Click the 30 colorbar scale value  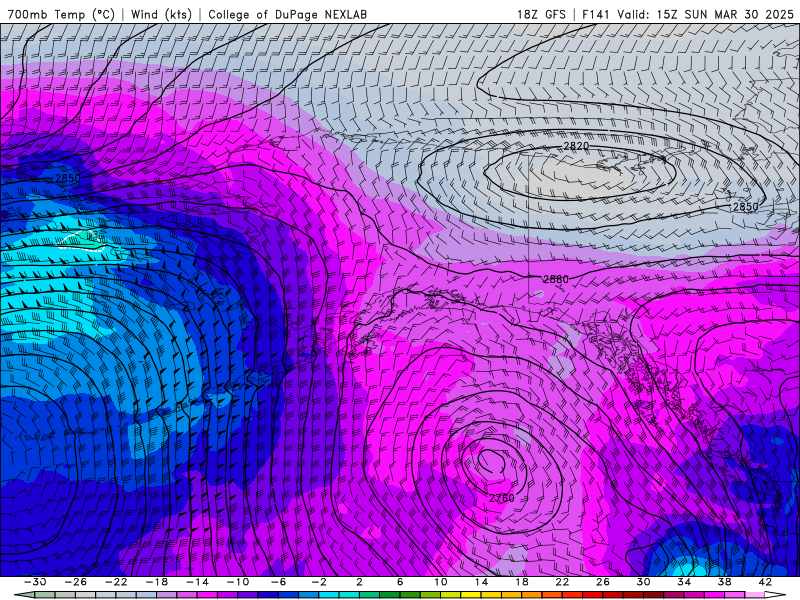[x=643, y=582]
